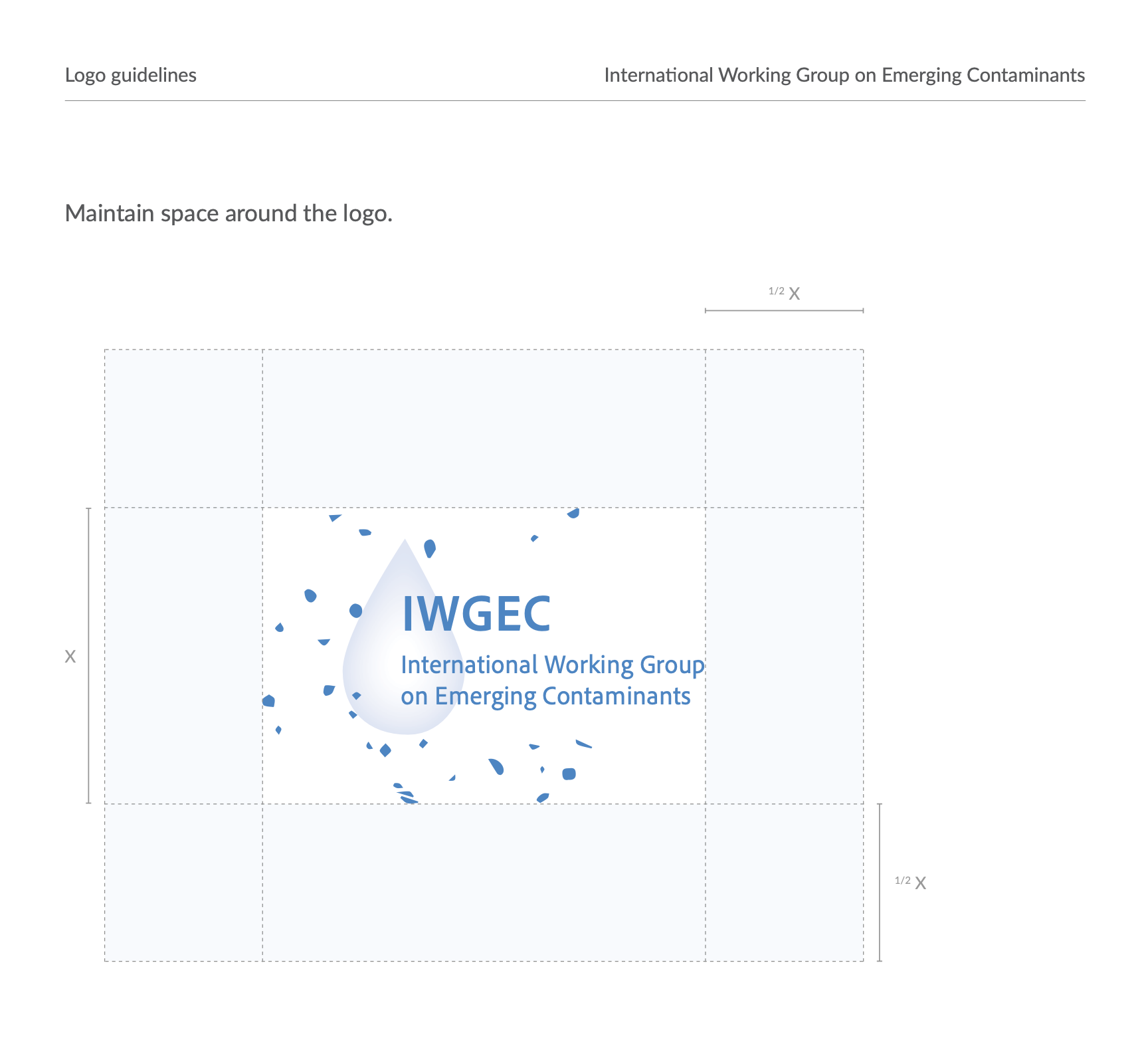
Task: Click "International Working Group" inside the logo
Action: tap(552, 665)
